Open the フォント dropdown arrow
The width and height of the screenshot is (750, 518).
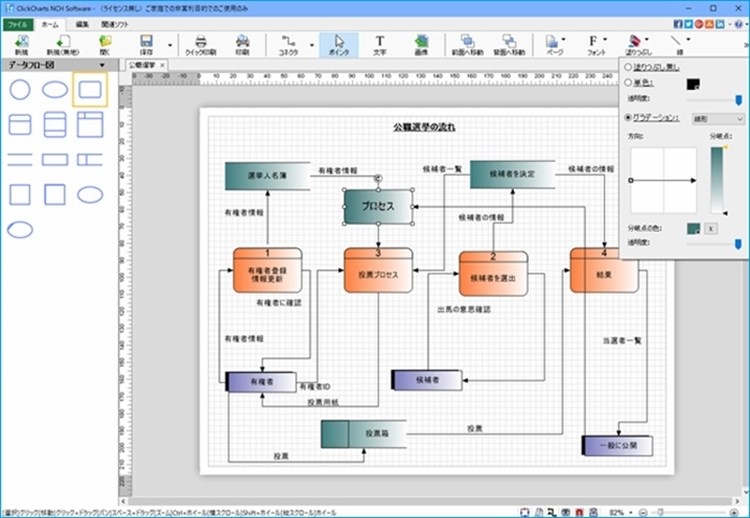(605, 39)
